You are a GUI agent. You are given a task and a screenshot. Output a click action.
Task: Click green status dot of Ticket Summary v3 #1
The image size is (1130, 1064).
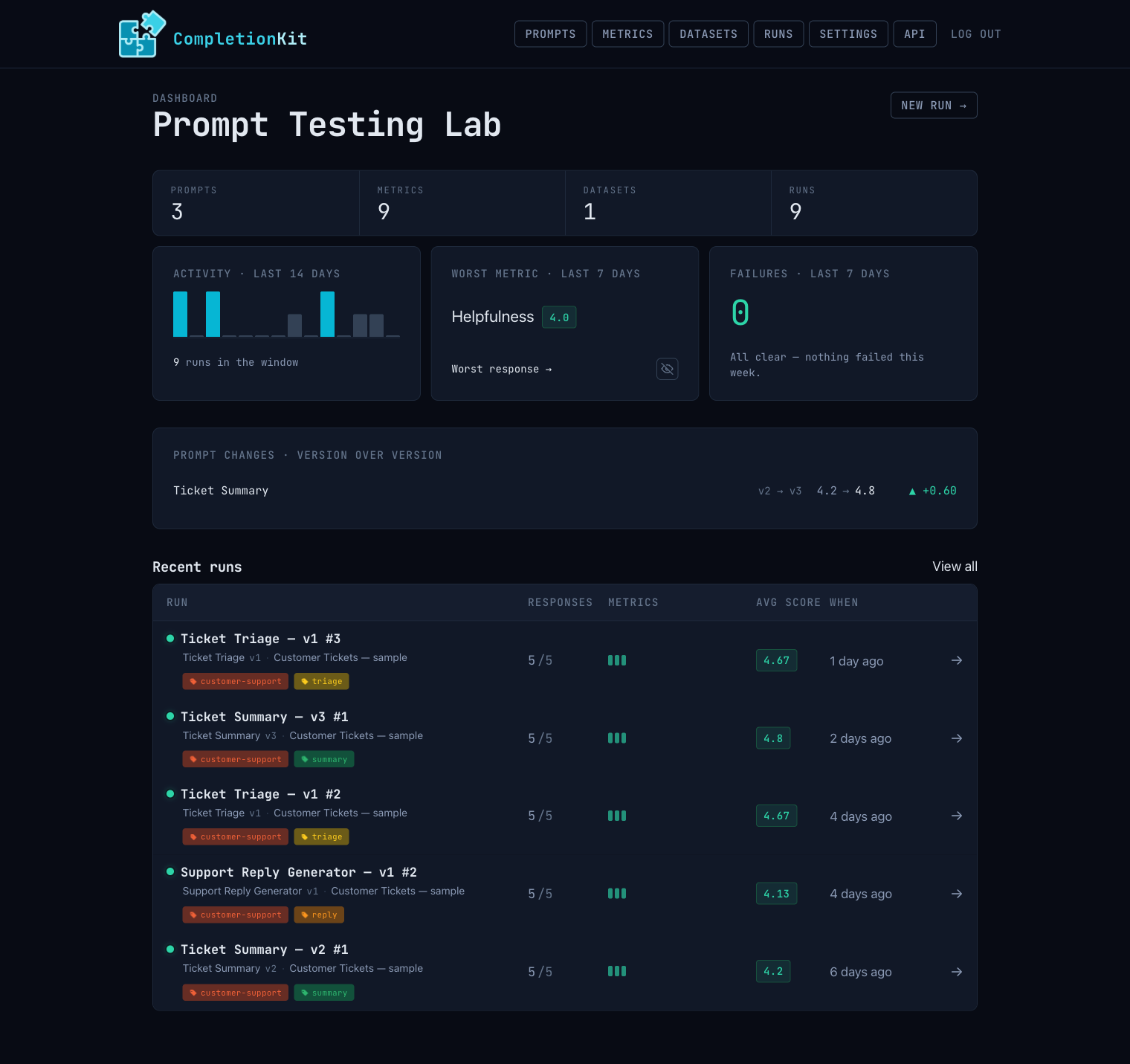(x=170, y=716)
